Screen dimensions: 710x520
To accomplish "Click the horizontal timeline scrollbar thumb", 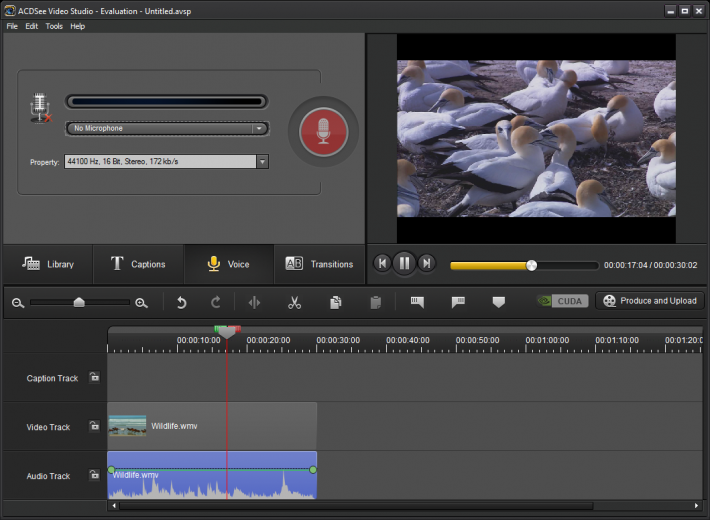I will [x=356, y=506].
